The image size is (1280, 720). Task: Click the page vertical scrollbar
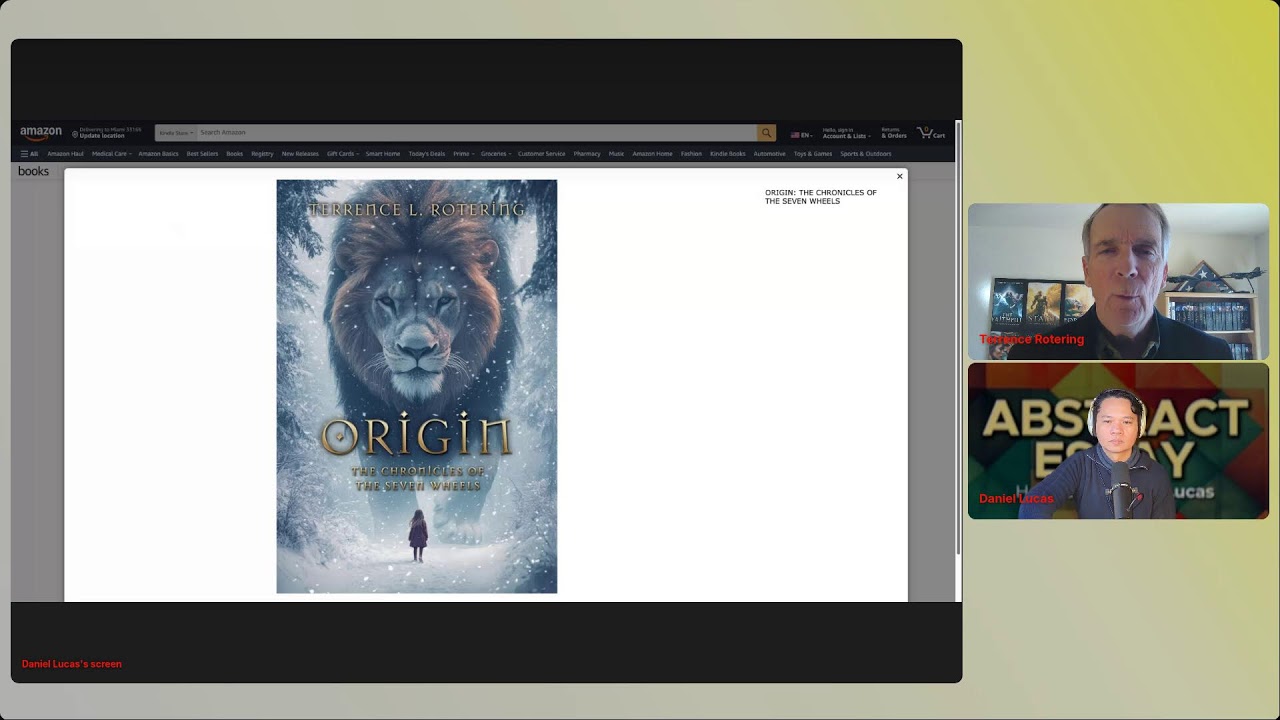958,340
